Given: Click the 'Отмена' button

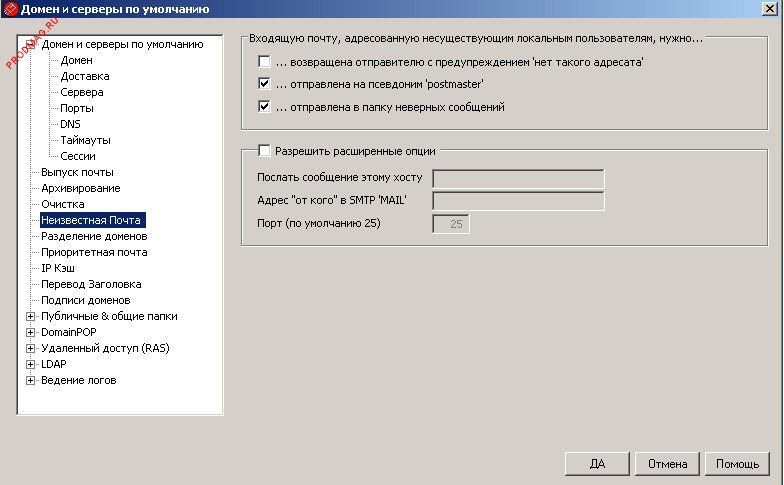Looking at the screenshot, I should (x=667, y=464).
